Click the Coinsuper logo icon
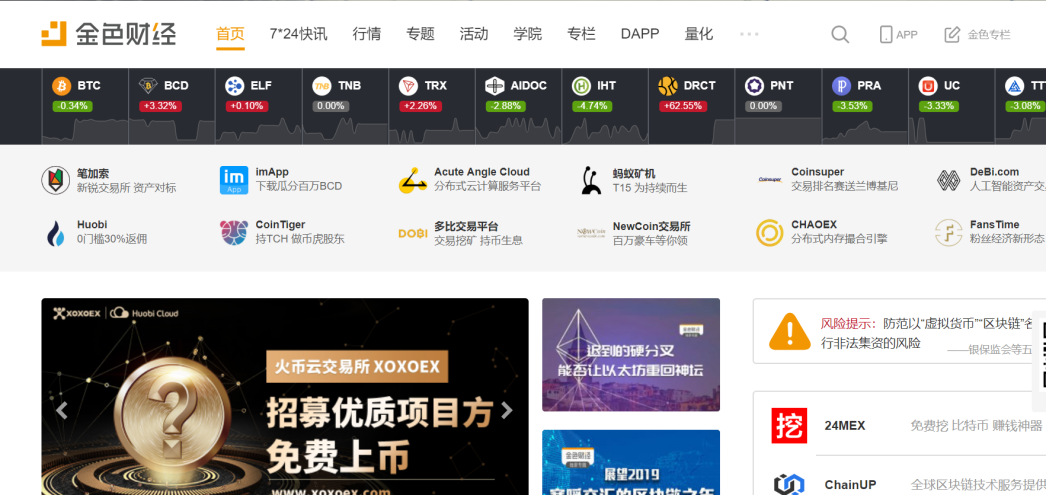 pyautogui.click(x=770, y=179)
